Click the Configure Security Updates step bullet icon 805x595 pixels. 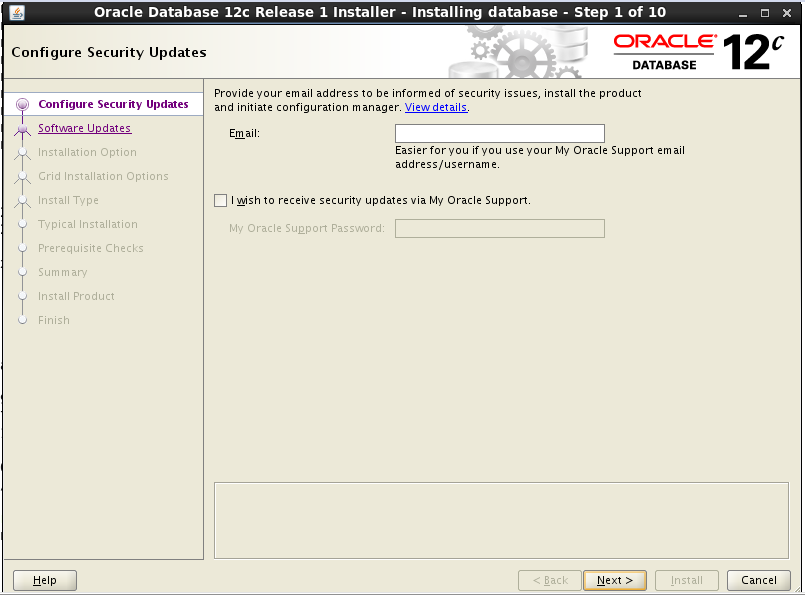click(22, 105)
